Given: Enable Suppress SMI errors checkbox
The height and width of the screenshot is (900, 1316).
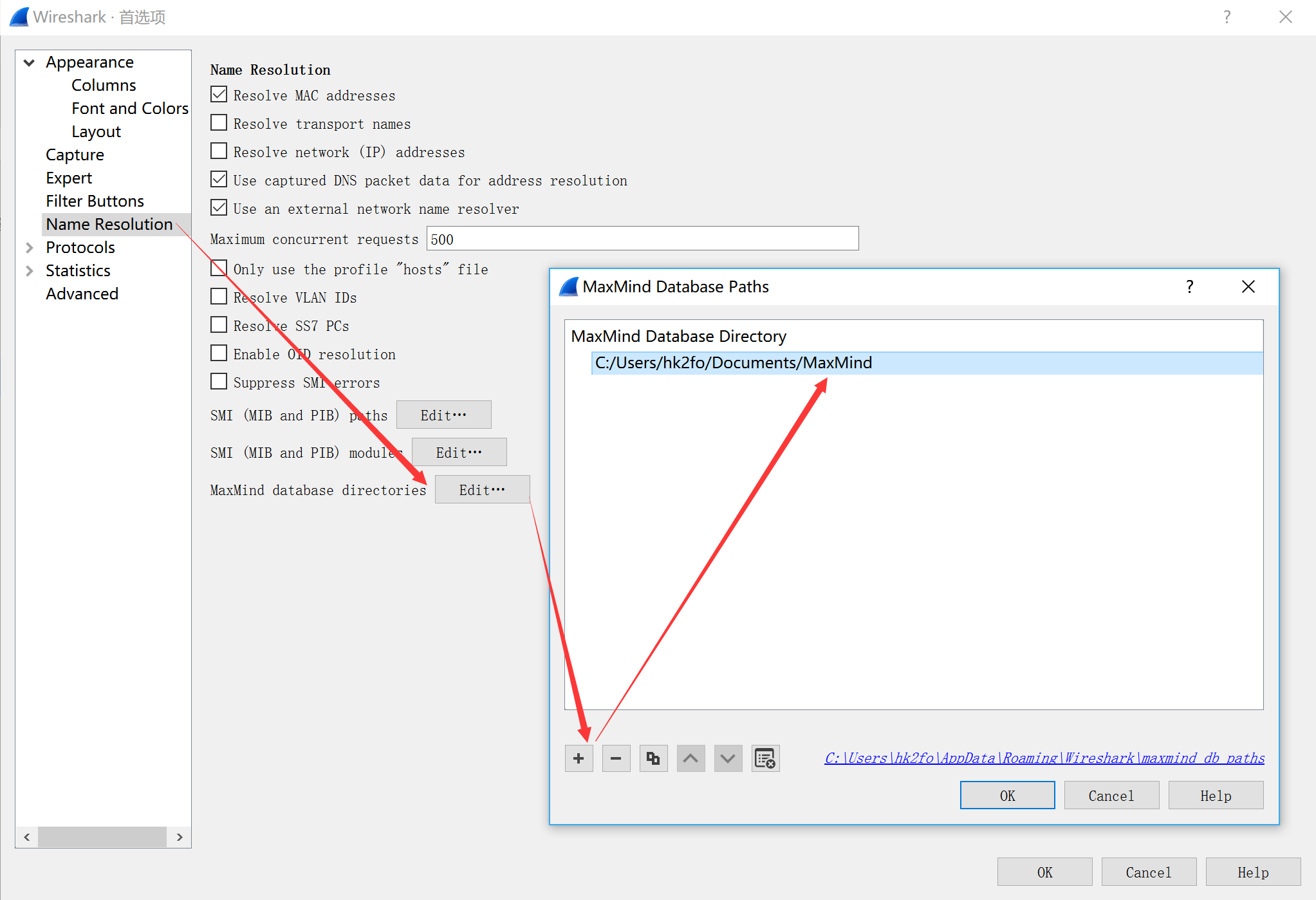Looking at the screenshot, I should pyautogui.click(x=219, y=382).
